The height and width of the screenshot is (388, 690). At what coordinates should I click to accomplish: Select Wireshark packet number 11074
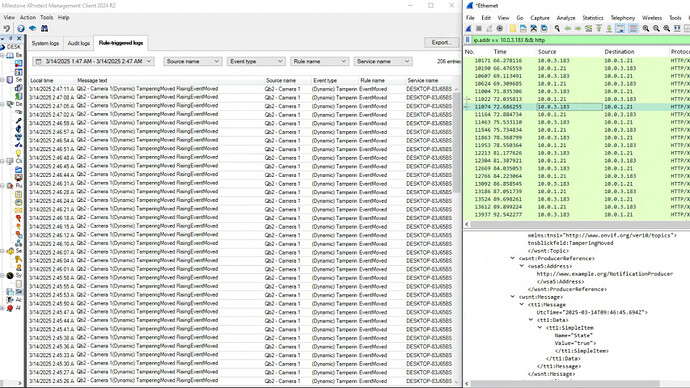(x=577, y=107)
